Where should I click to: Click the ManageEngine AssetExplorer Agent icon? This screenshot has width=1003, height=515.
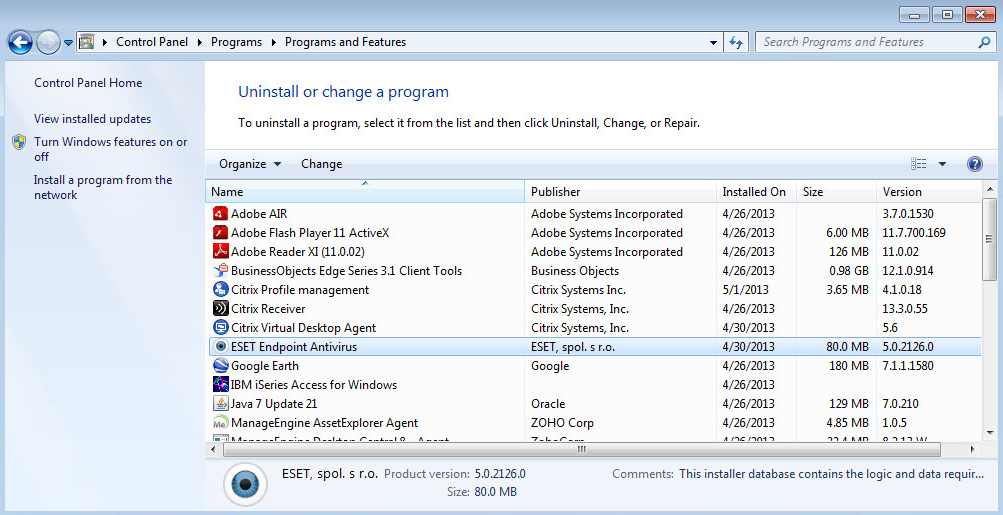[x=221, y=423]
